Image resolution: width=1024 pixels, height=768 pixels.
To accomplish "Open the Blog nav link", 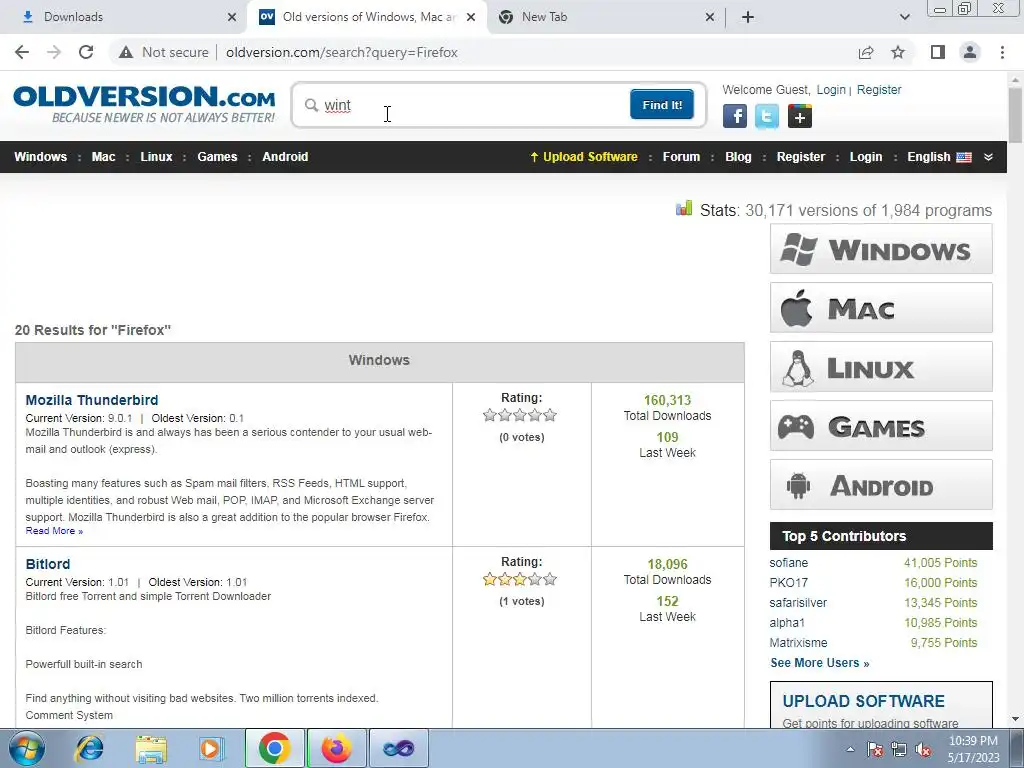I will [738, 157].
